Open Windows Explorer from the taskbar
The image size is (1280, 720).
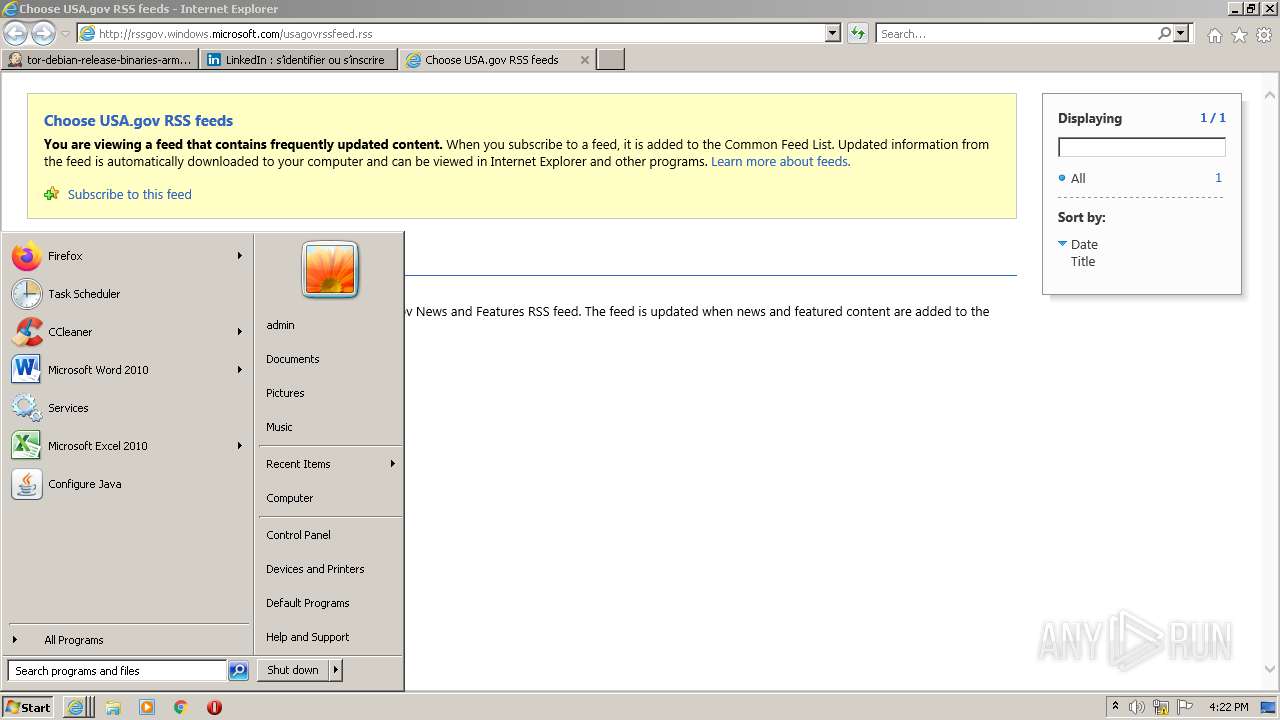(x=113, y=707)
